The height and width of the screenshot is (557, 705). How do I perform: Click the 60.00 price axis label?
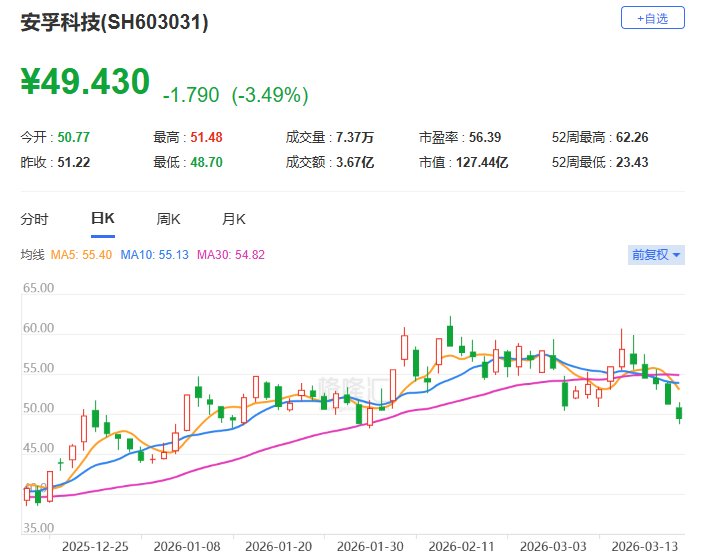pos(38,328)
